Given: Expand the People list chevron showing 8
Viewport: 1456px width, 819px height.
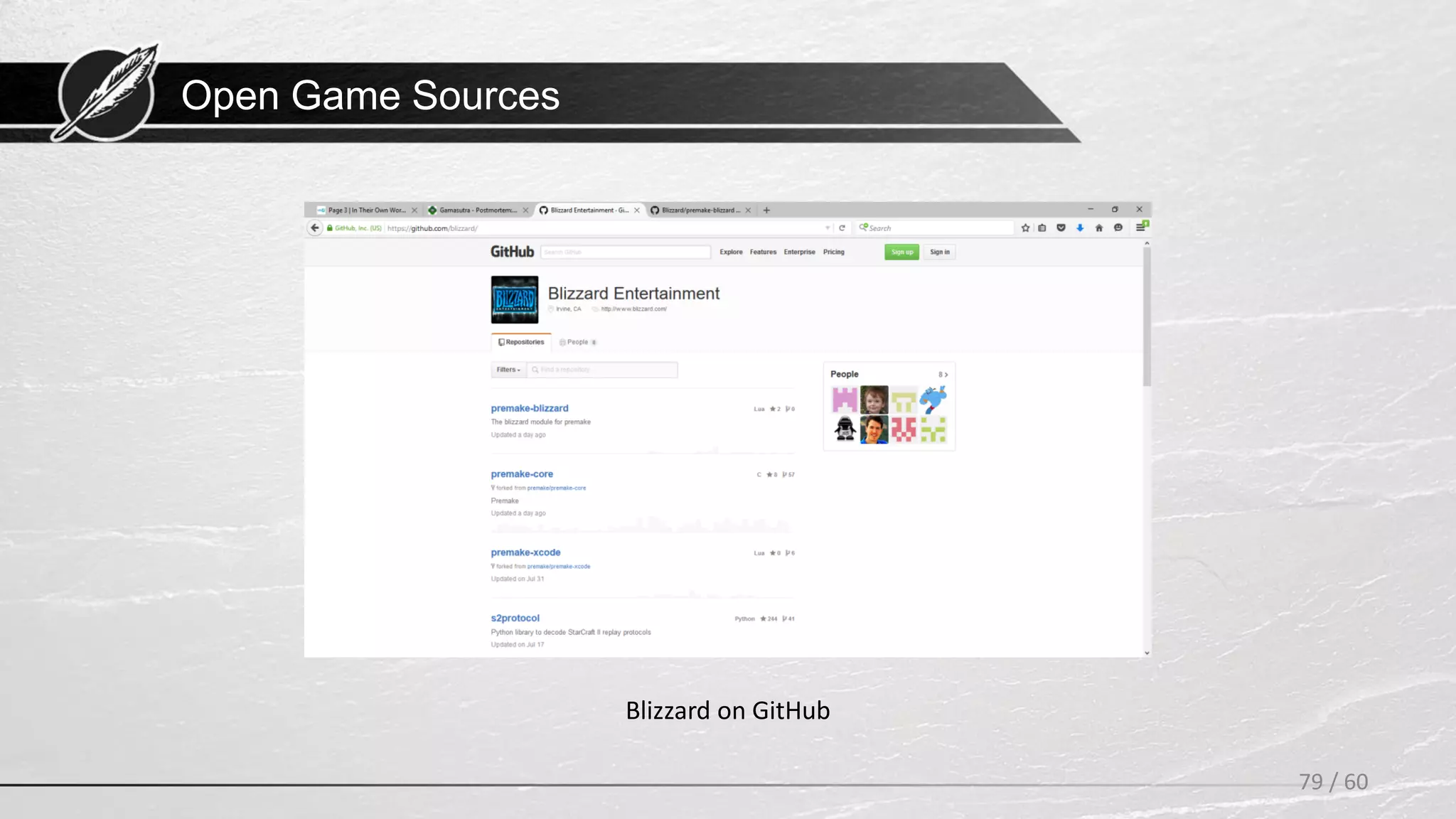Looking at the screenshot, I should click(943, 375).
